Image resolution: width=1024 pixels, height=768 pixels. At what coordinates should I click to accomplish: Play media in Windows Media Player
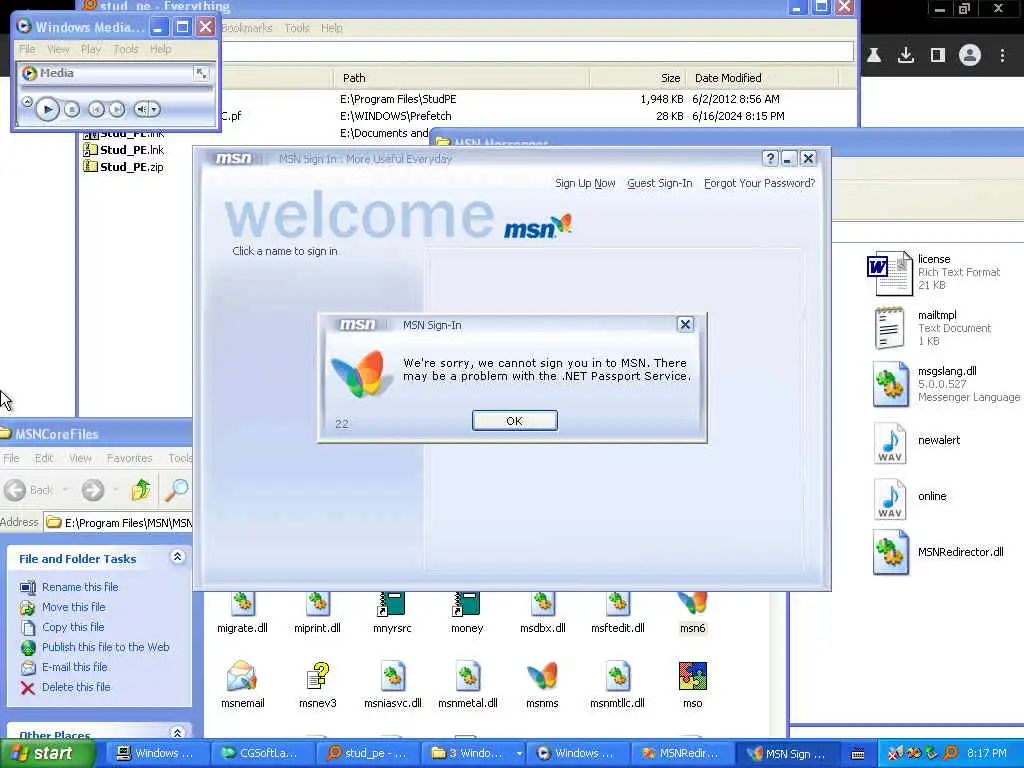[x=47, y=109]
